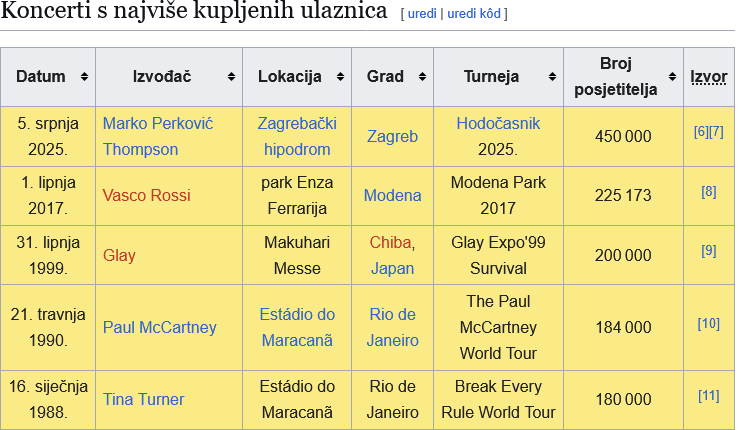Open the blue Estádio do Maracanã link
Image resolution: width=739 pixels, height=430 pixels.
pyautogui.click(x=297, y=327)
